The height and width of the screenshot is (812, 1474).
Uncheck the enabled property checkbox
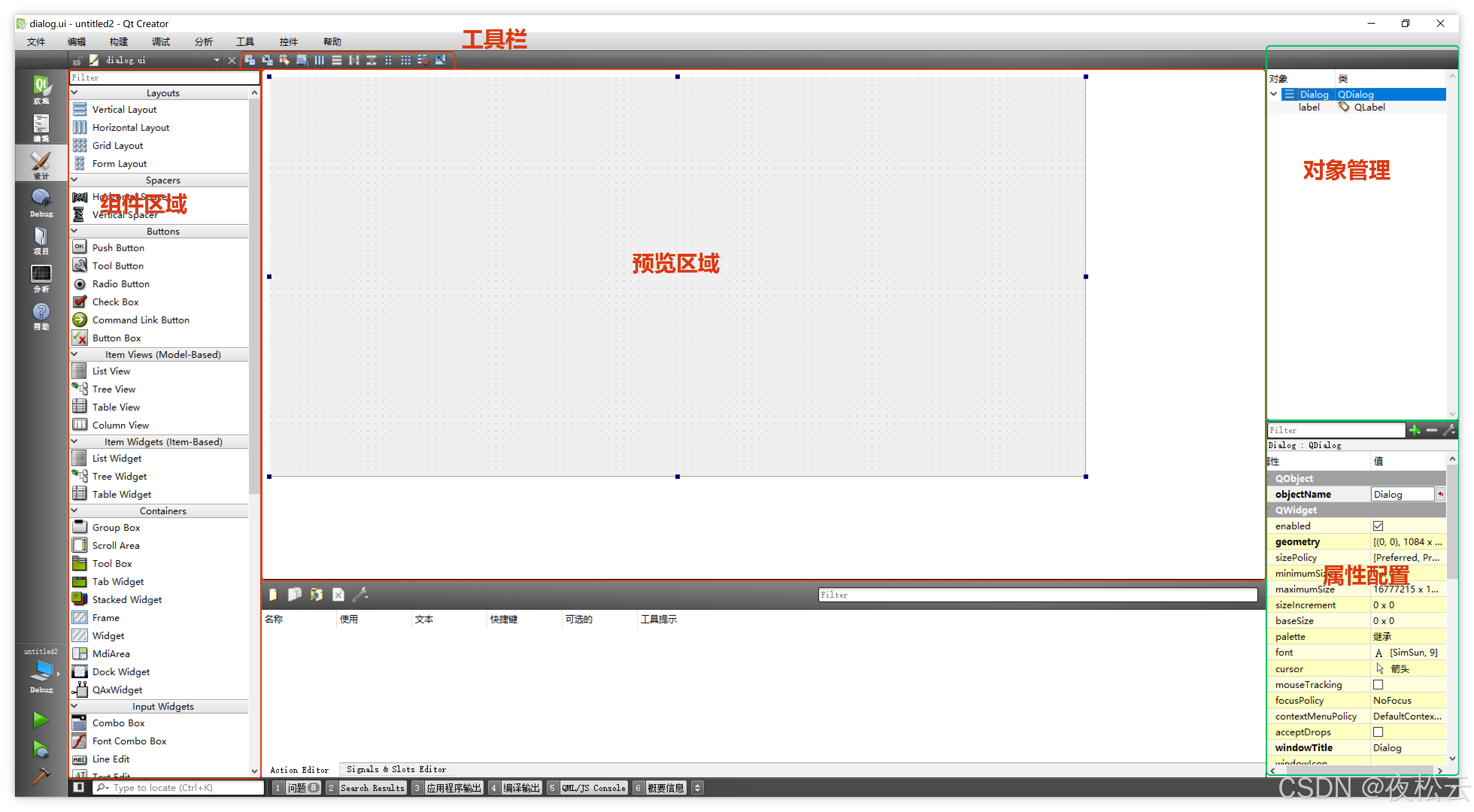click(x=1378, y=526)
